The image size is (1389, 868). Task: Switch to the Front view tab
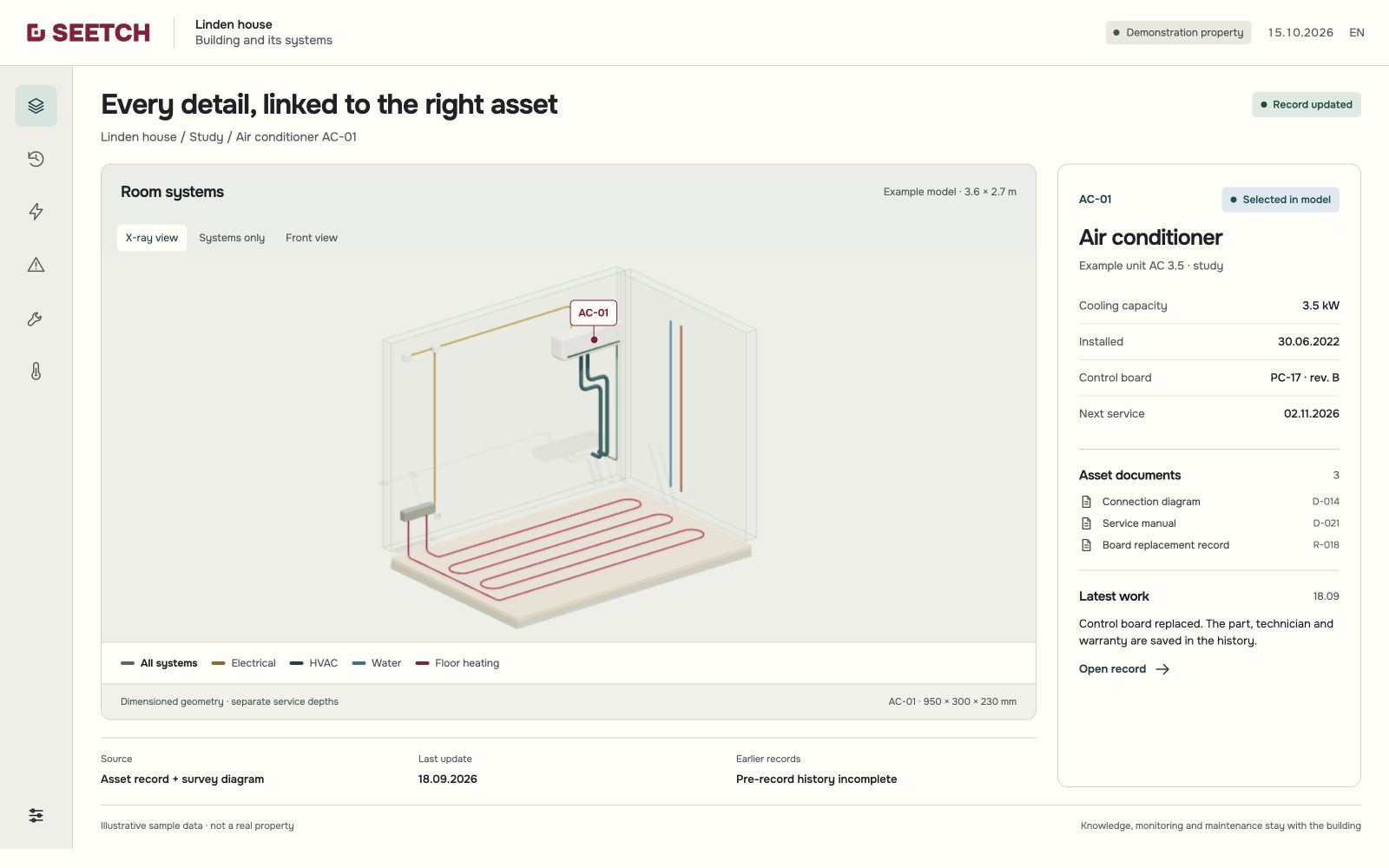coord(312,238)
